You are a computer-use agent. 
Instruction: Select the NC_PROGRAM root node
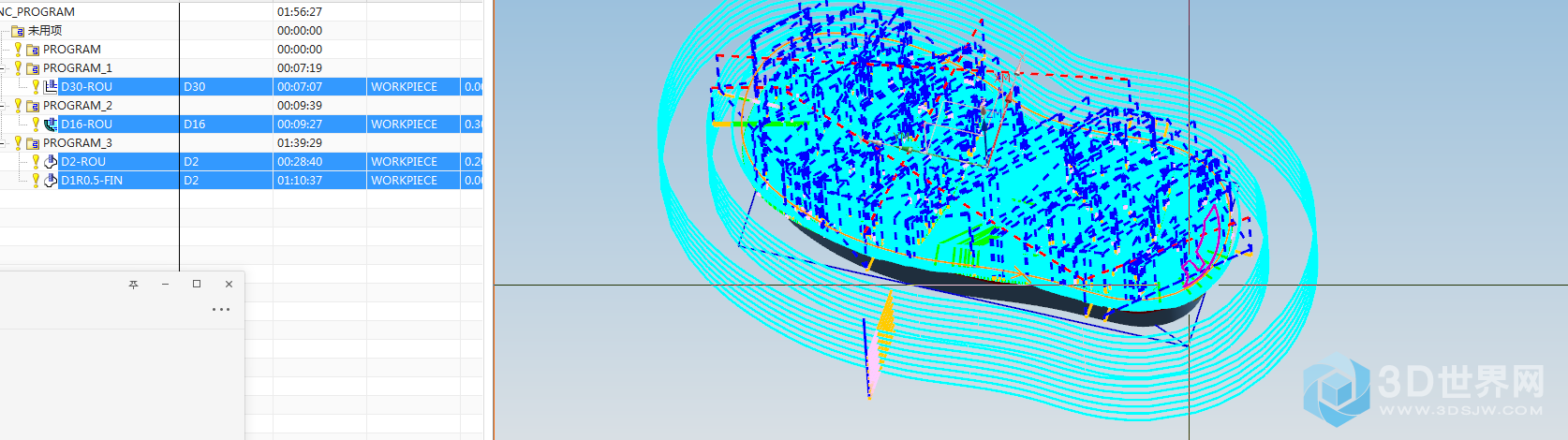[x=37, y=11]
